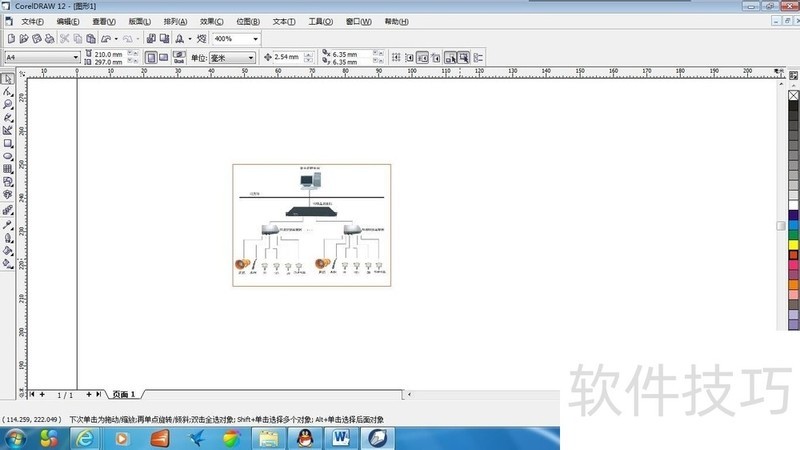This screenshot has width=800, height=450.
Task: Select the Zoom tool magnifier
Action: [x=8, y=104]
